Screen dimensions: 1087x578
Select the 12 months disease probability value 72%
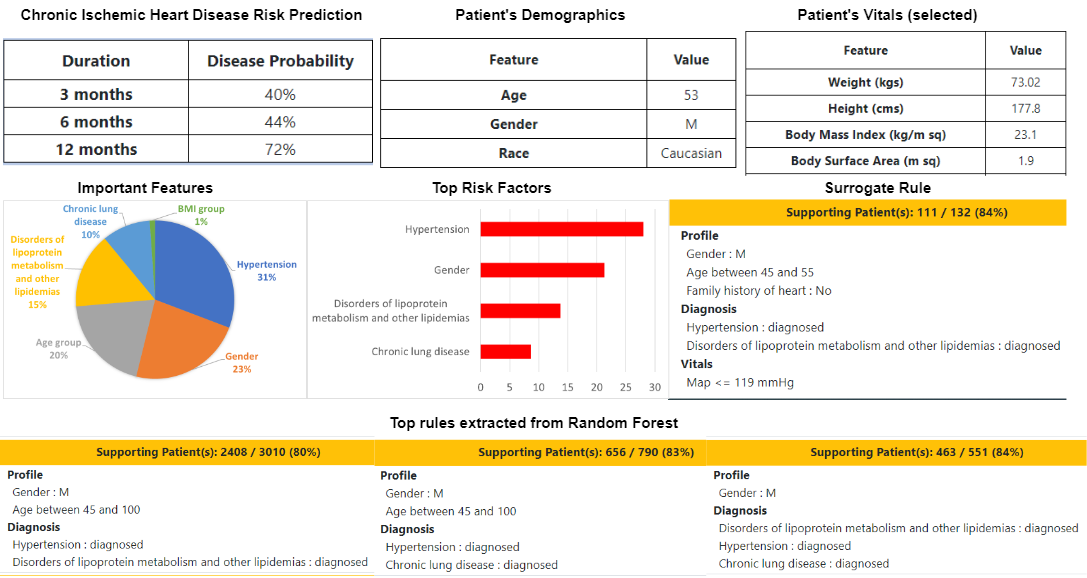click(280, 149)
